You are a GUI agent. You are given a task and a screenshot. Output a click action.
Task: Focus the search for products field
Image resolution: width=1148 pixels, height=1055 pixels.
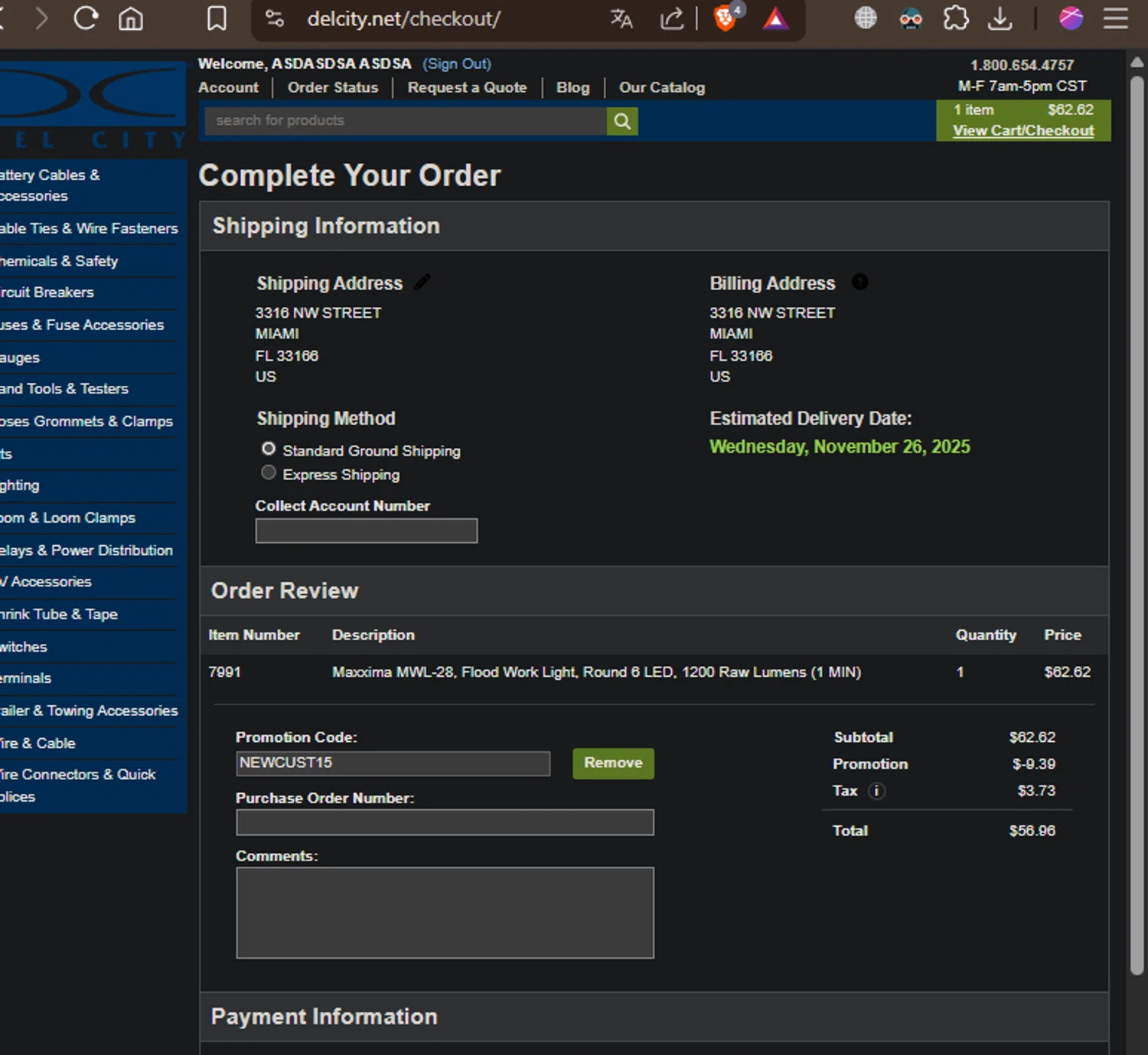pyautogui.click(x=406, y=121)
